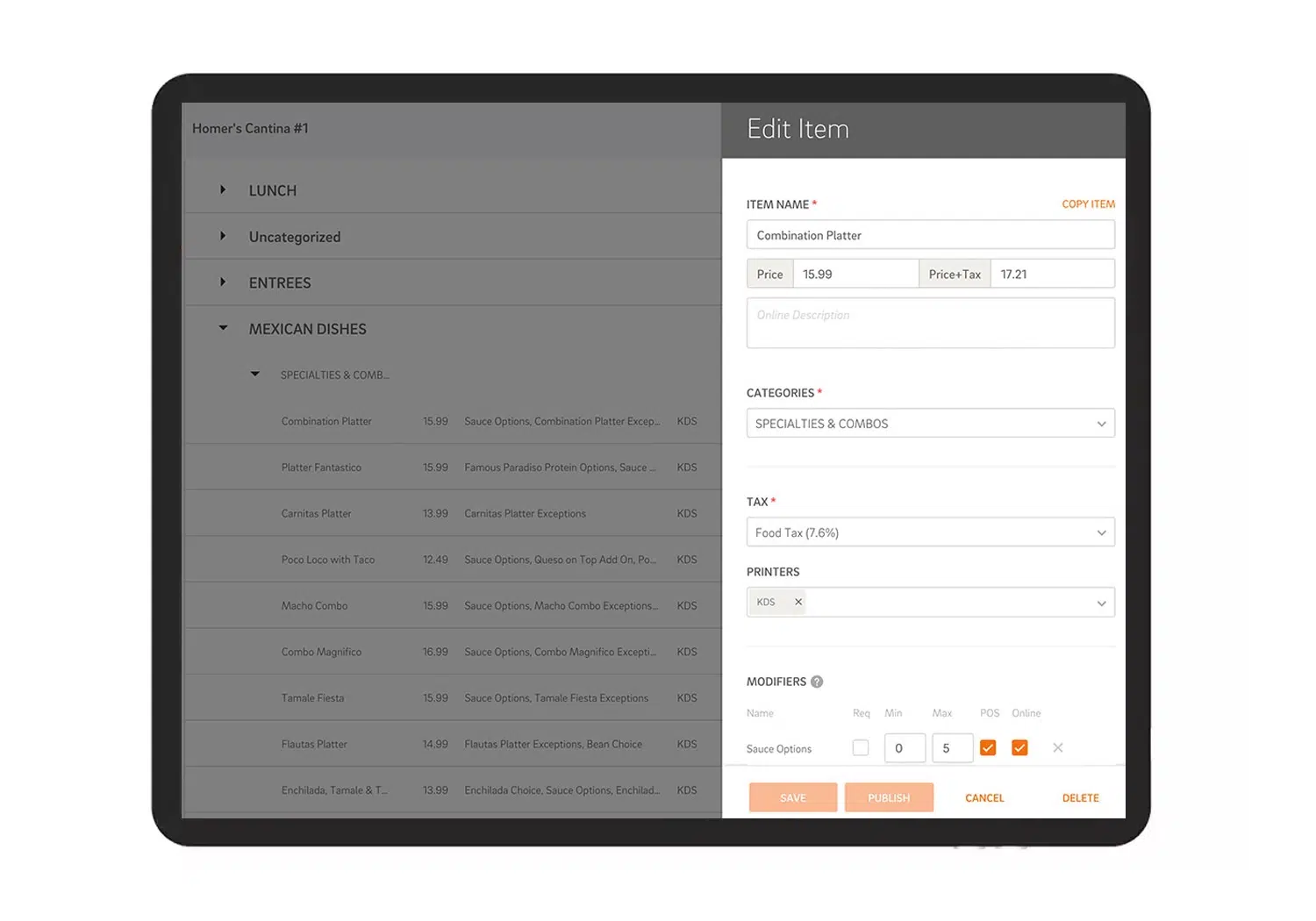1316x921 pixels.
Task: Click the Homer's Cantina #1 title
Action: pyautogui.click(x=250, y=128)
